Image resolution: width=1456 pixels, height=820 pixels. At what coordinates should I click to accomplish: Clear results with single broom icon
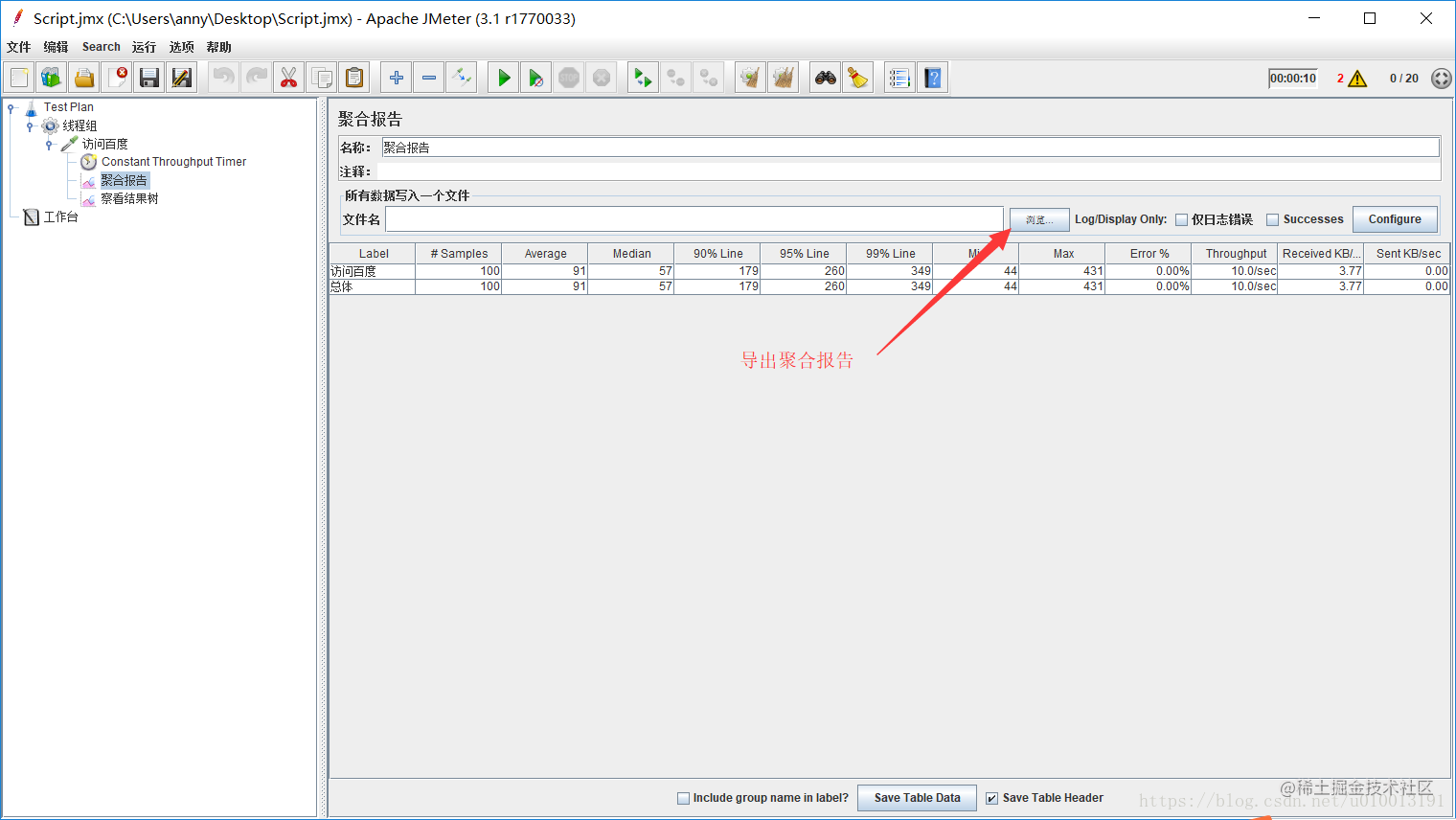point(751,78)
